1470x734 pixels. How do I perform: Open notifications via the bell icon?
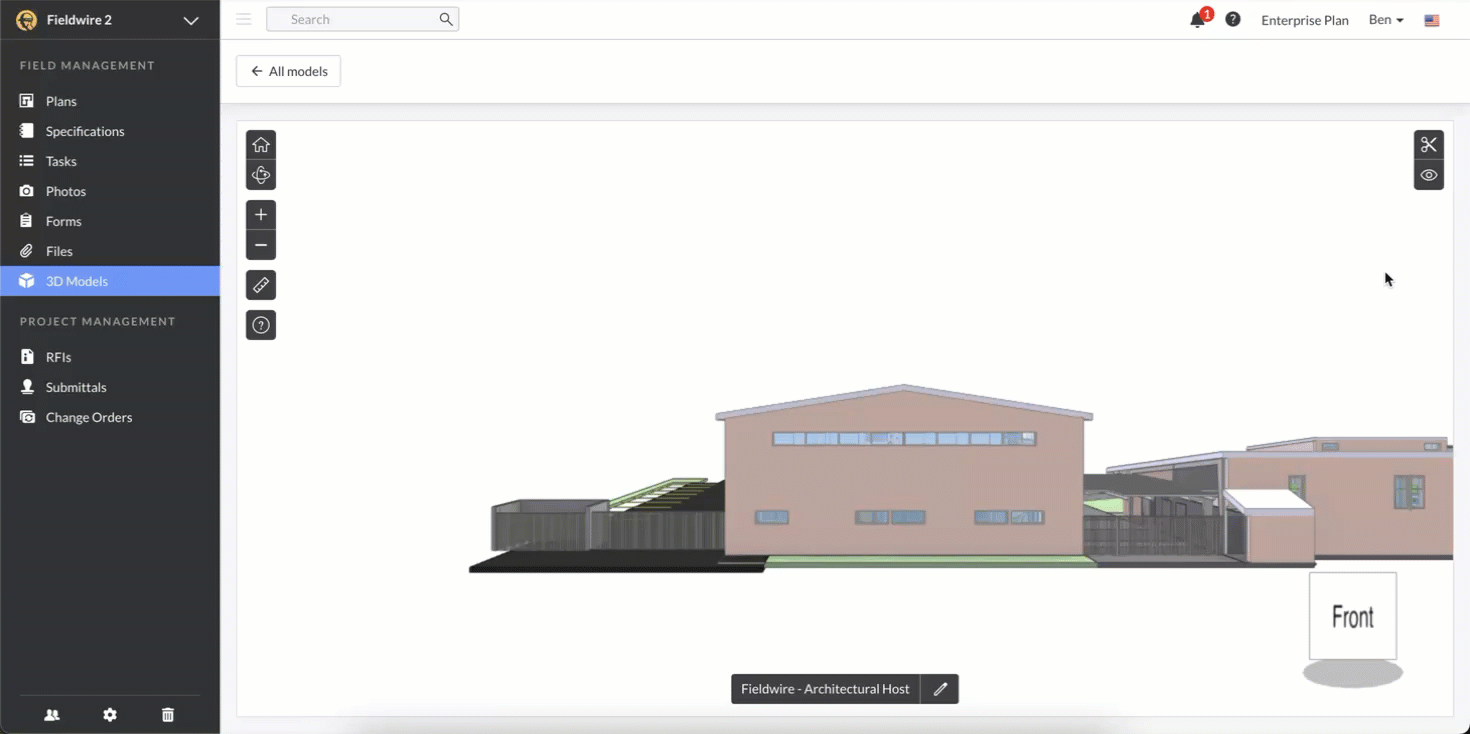coord(1197,19)
